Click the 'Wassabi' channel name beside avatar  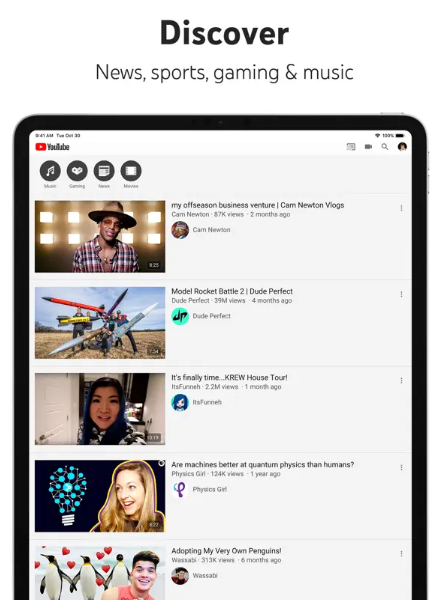205,576
